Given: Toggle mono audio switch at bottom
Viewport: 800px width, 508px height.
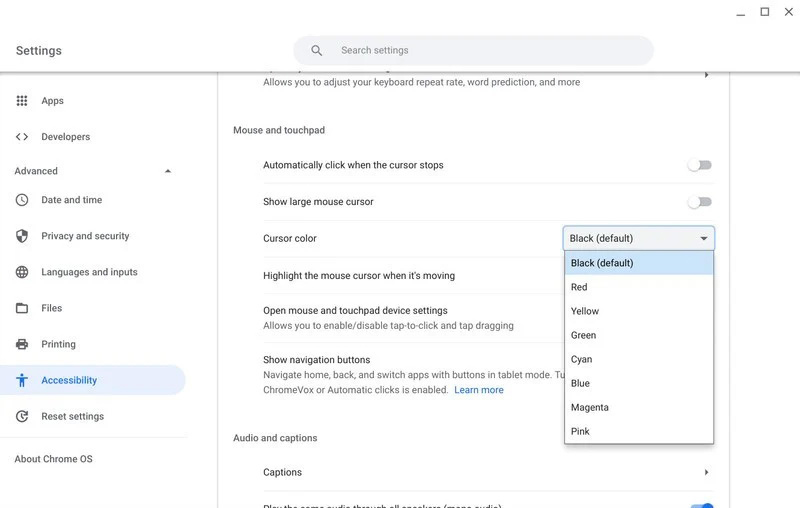Looking at the screenshot, I should tap(702, 505).
